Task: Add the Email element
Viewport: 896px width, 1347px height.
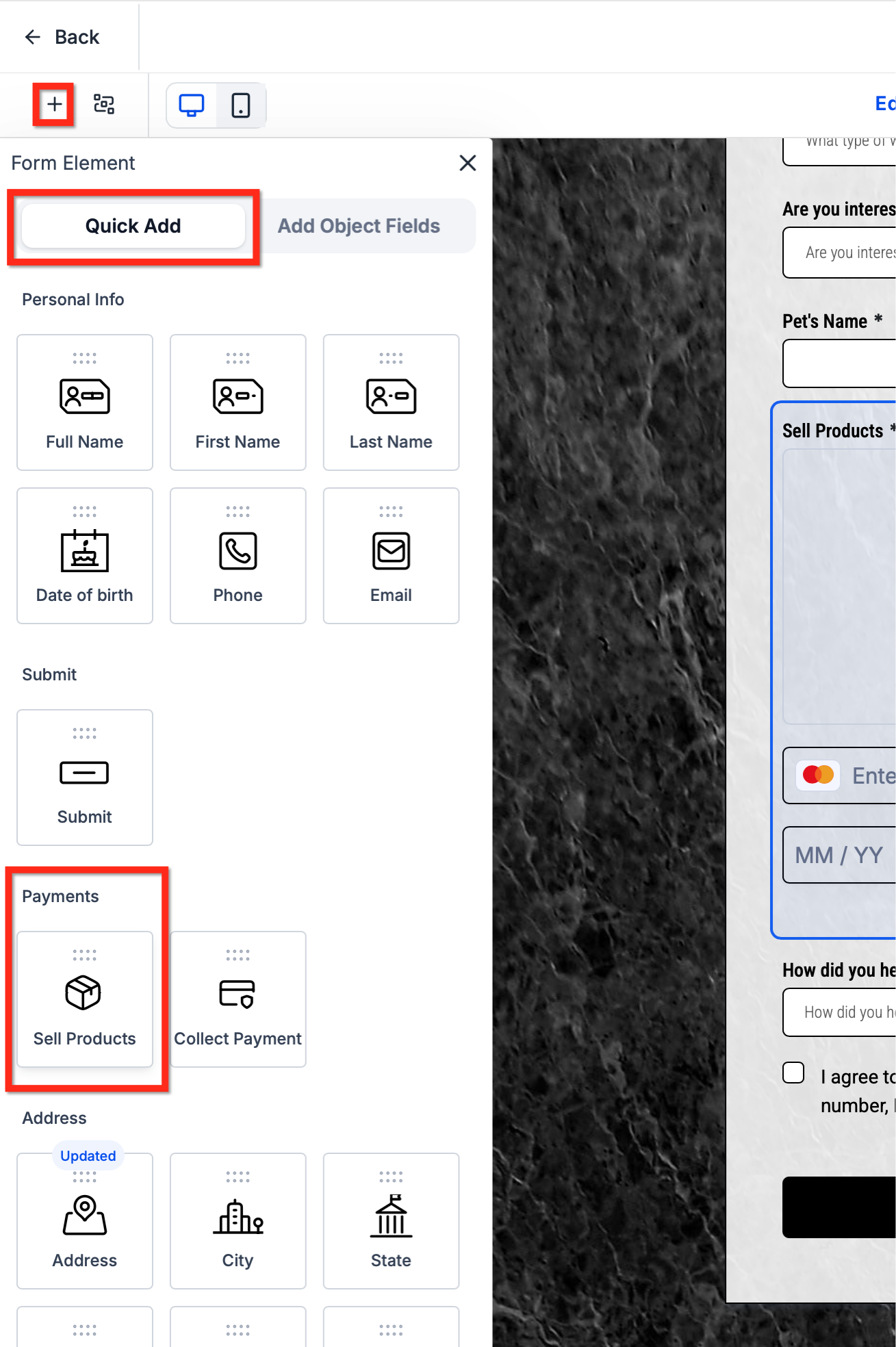Action: coord(392,556)
